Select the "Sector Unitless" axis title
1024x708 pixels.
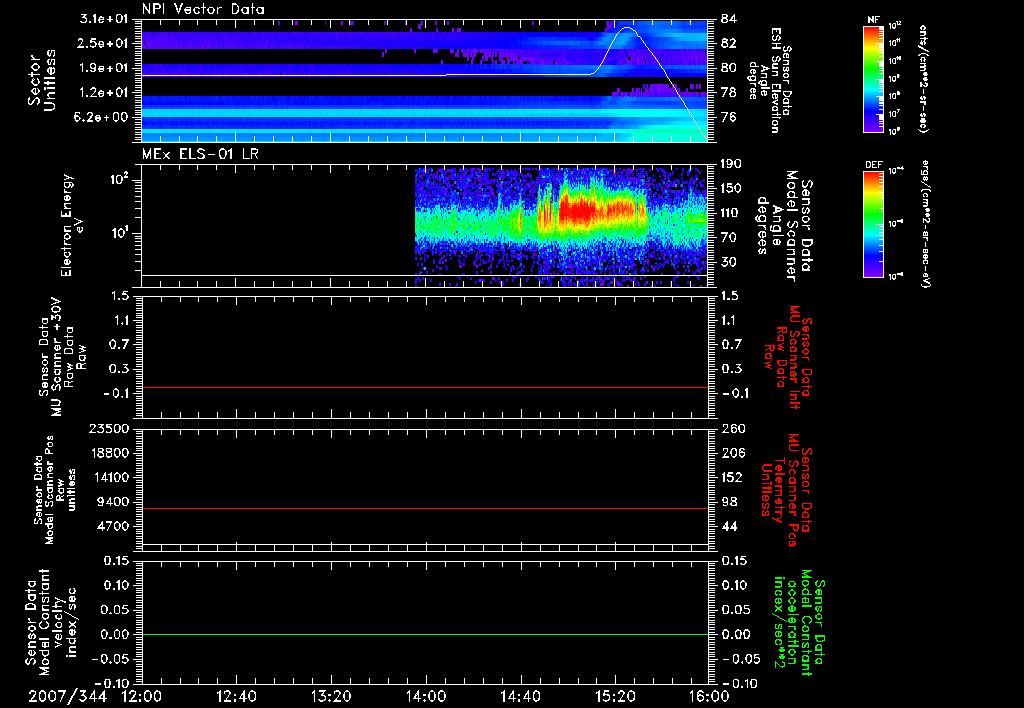(x=42, y=80)
